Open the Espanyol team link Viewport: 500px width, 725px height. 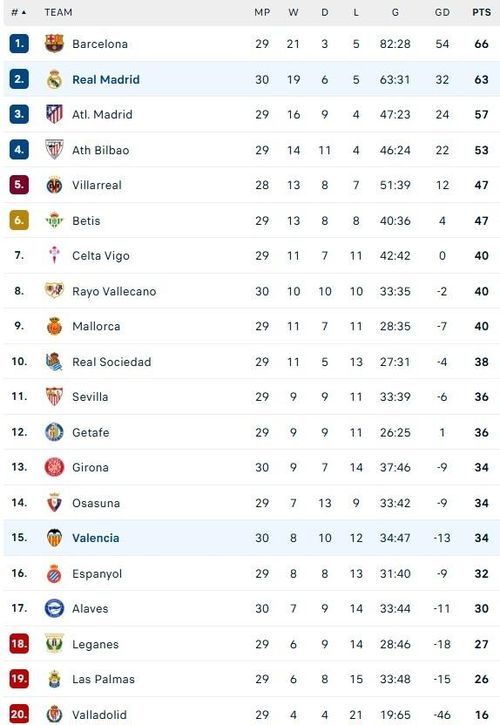(x=97, y=573)
